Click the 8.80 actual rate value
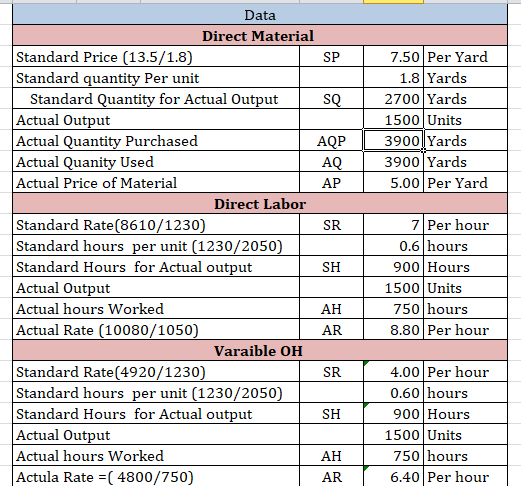 393,330
